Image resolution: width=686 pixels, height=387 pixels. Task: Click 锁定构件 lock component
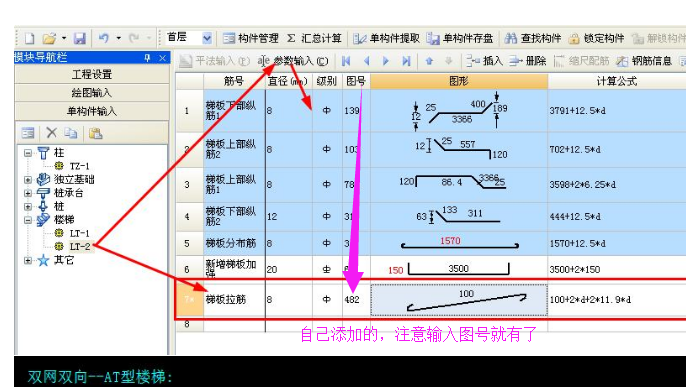pos(596,38)
